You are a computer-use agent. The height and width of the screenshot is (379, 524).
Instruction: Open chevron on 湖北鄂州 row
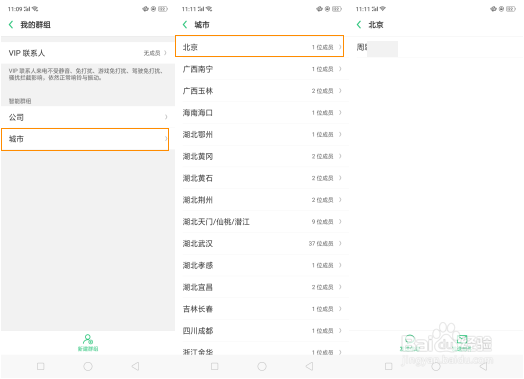point(340,134)
